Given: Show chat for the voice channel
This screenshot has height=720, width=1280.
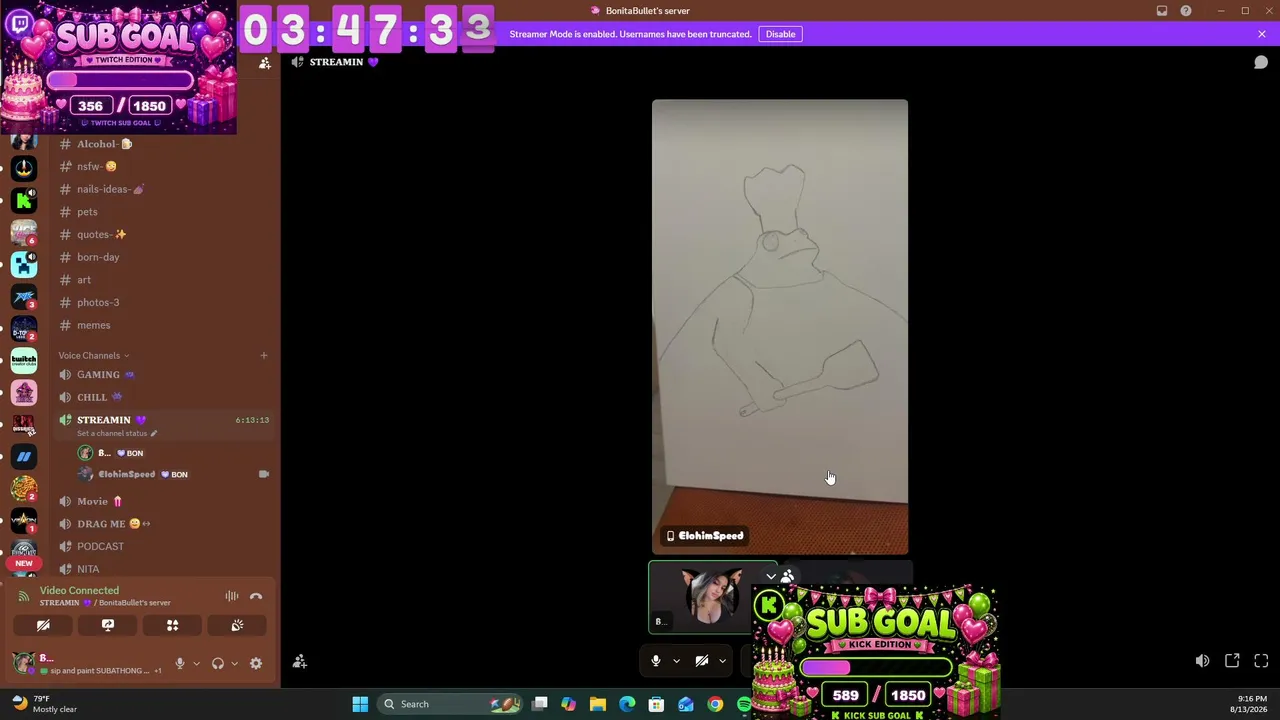Looking at the screenshot, I should tap(1261, 63).
